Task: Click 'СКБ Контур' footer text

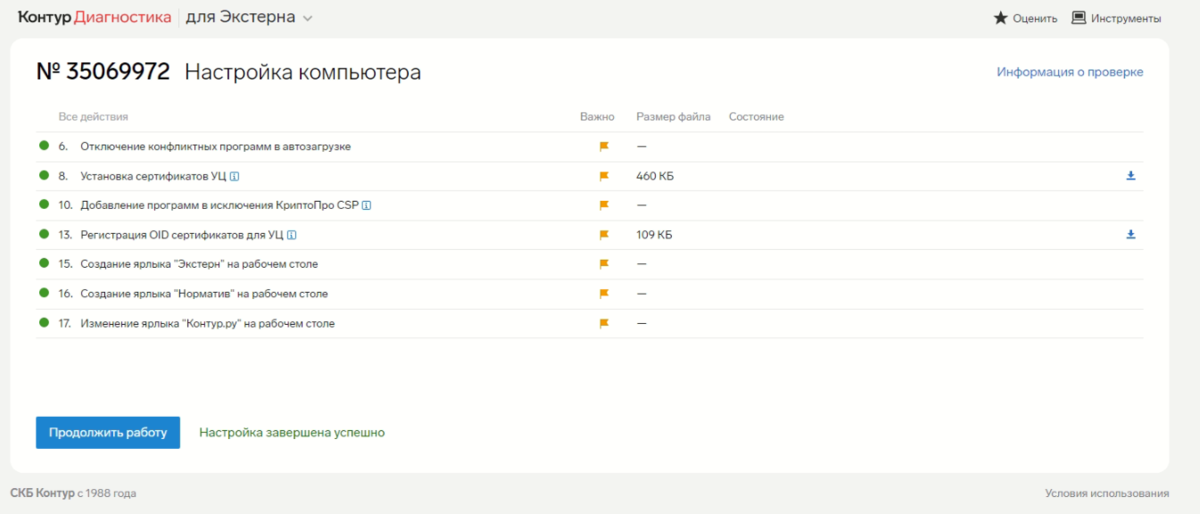Action: click(x=42, y=493)
